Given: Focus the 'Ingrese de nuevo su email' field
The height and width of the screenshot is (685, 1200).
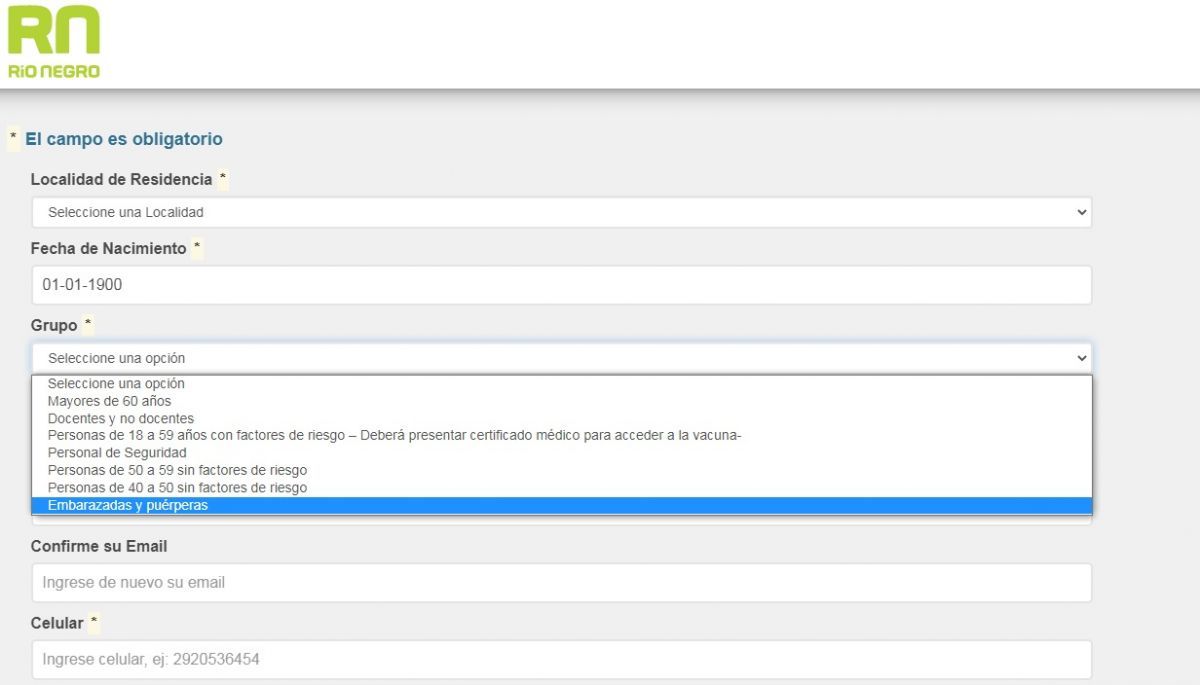Looking at the screenshot, I should [x=560, y=582].
